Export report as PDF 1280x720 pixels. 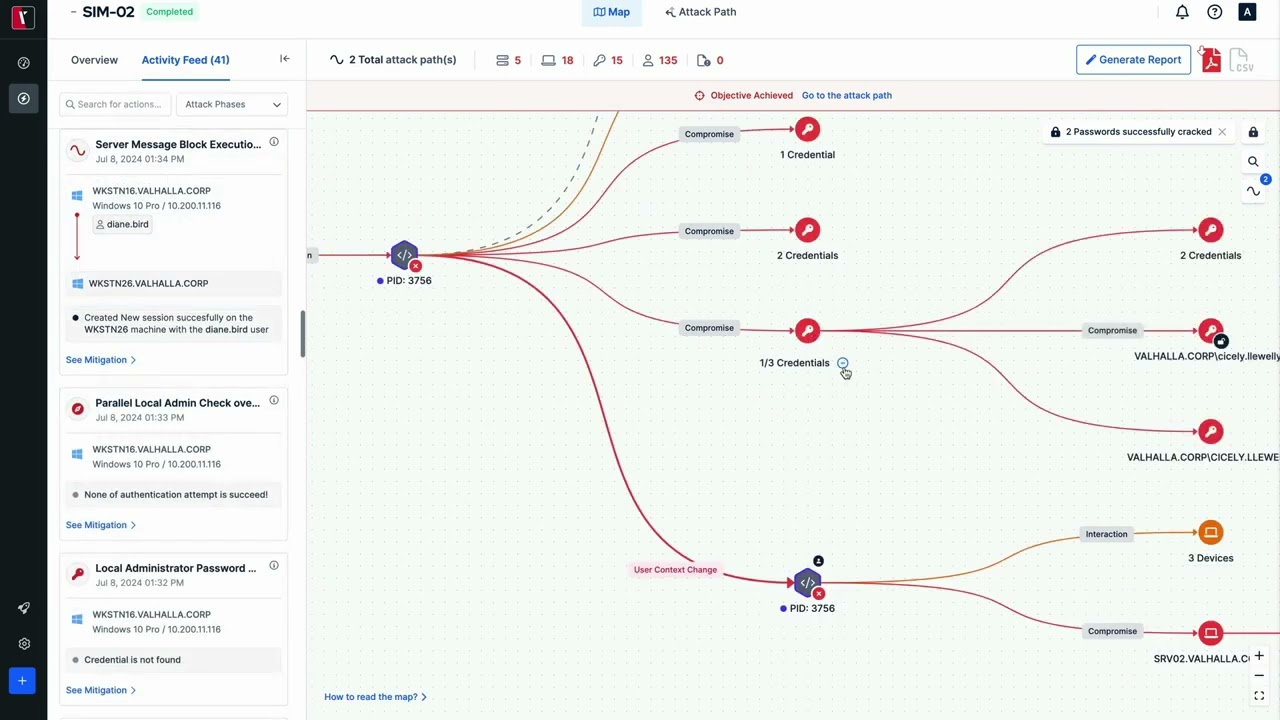(x=1211, y=60)
